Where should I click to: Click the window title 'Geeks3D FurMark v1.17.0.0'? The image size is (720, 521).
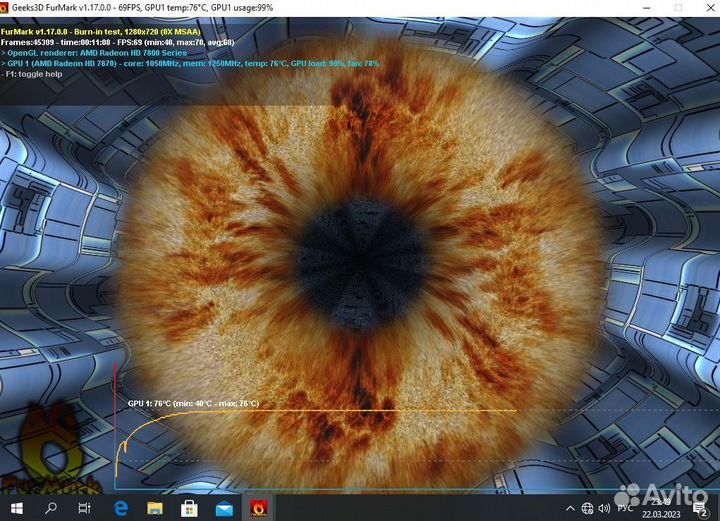142,8
